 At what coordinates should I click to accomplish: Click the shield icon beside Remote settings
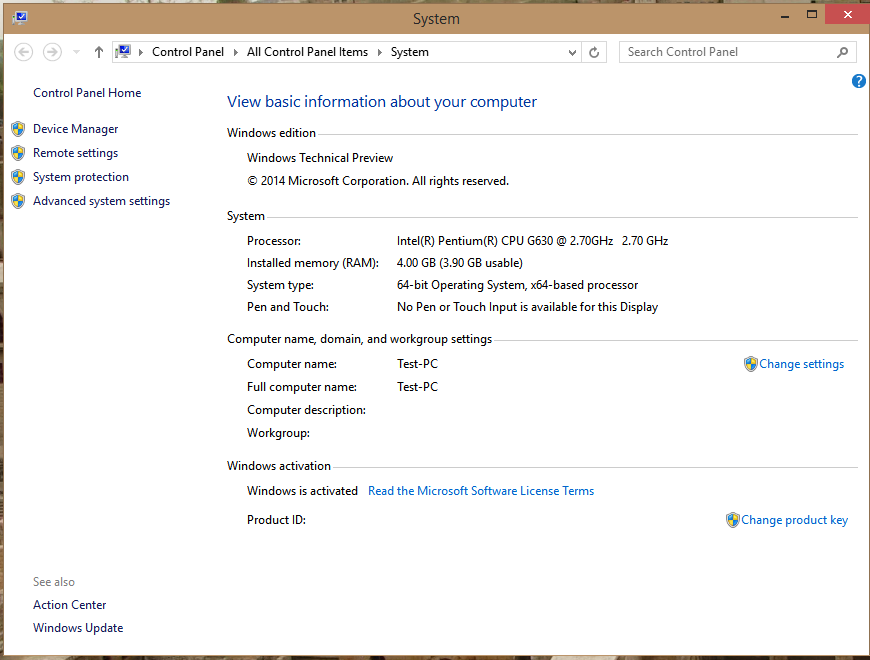[x=18, y=153]
